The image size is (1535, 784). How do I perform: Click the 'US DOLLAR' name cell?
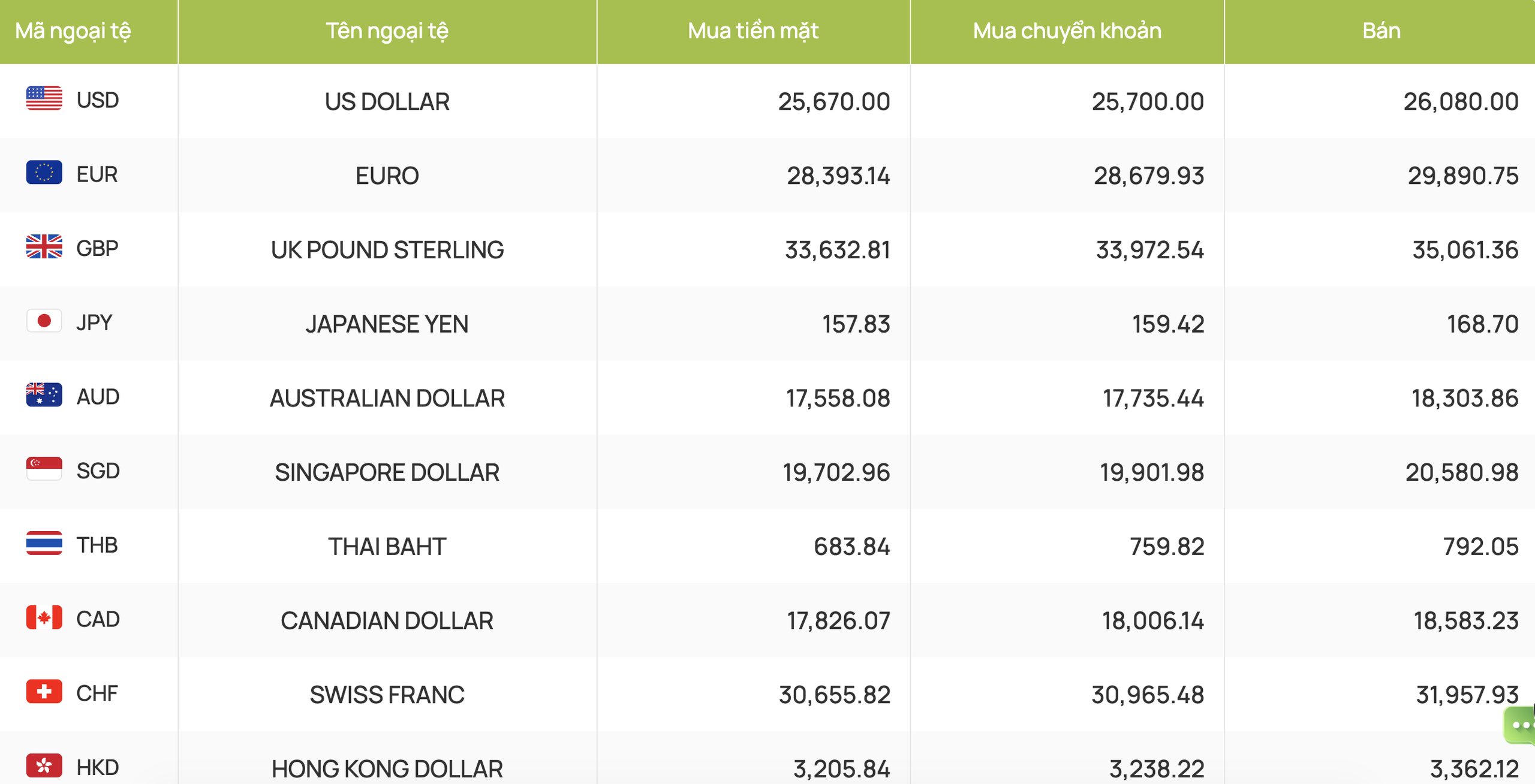[x=387, y=102]
